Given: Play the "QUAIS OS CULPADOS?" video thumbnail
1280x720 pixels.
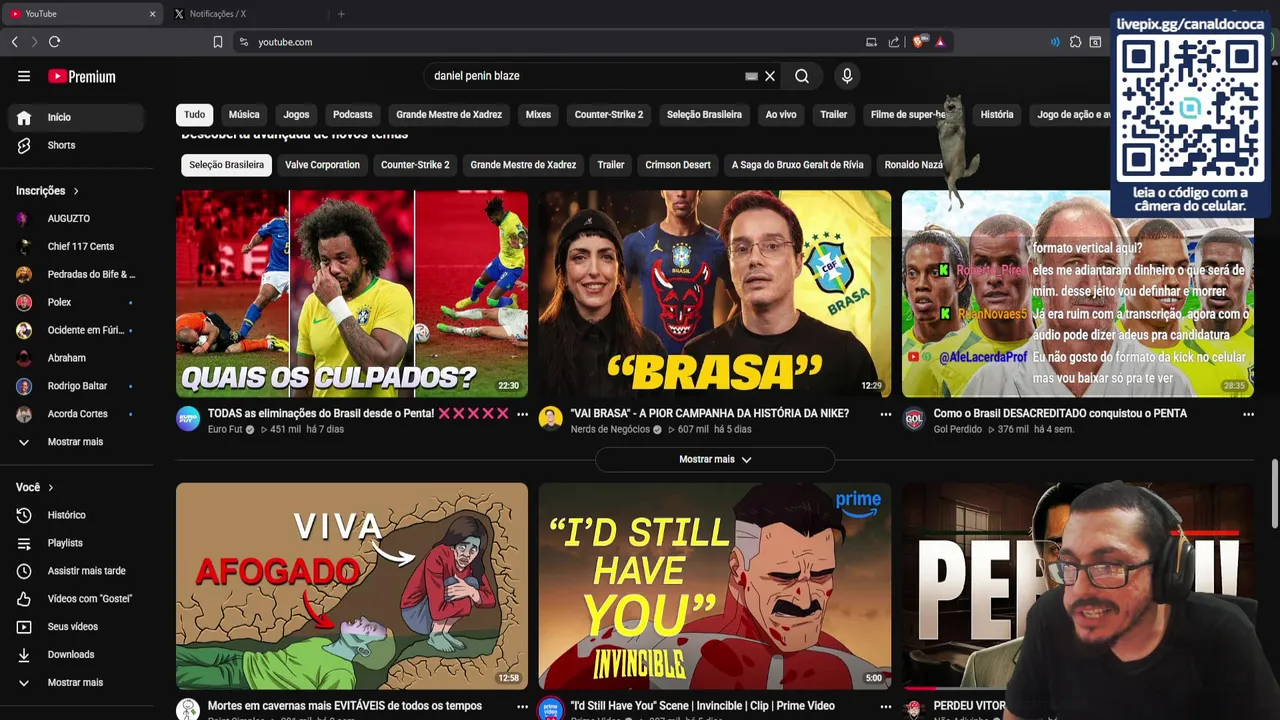Looking at the screenshot, I should (x=352, y=294).
